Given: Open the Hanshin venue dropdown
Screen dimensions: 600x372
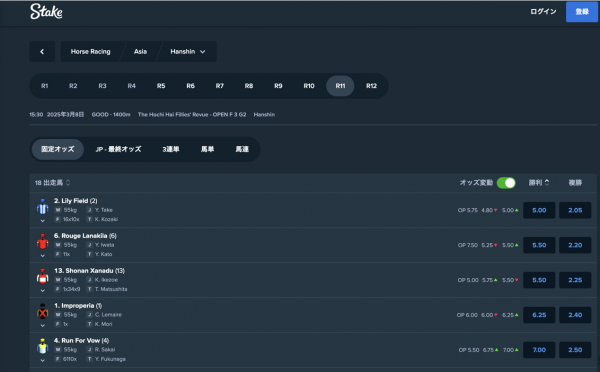Looking at the screenshot, I should point(188,51).
